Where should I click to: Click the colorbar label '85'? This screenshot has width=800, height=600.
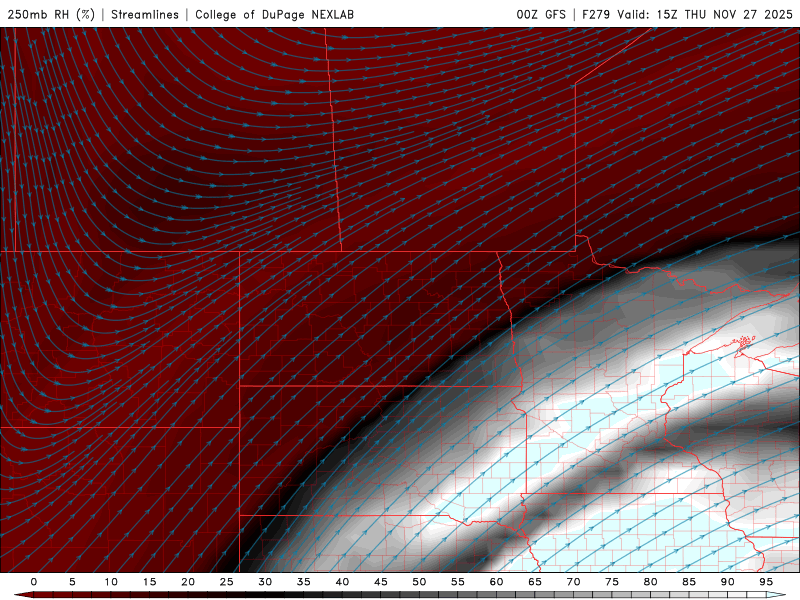tap(689, 582)
